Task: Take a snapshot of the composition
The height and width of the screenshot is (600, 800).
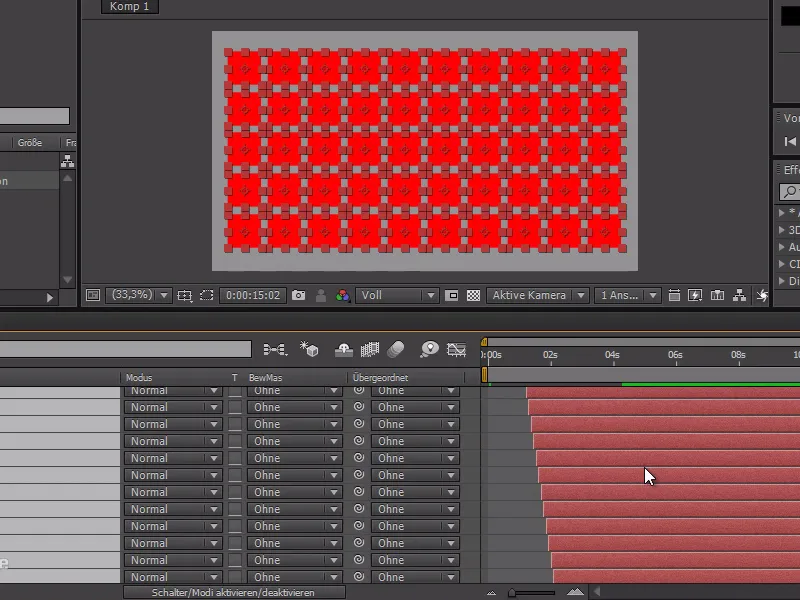Action: pos(299,295)
